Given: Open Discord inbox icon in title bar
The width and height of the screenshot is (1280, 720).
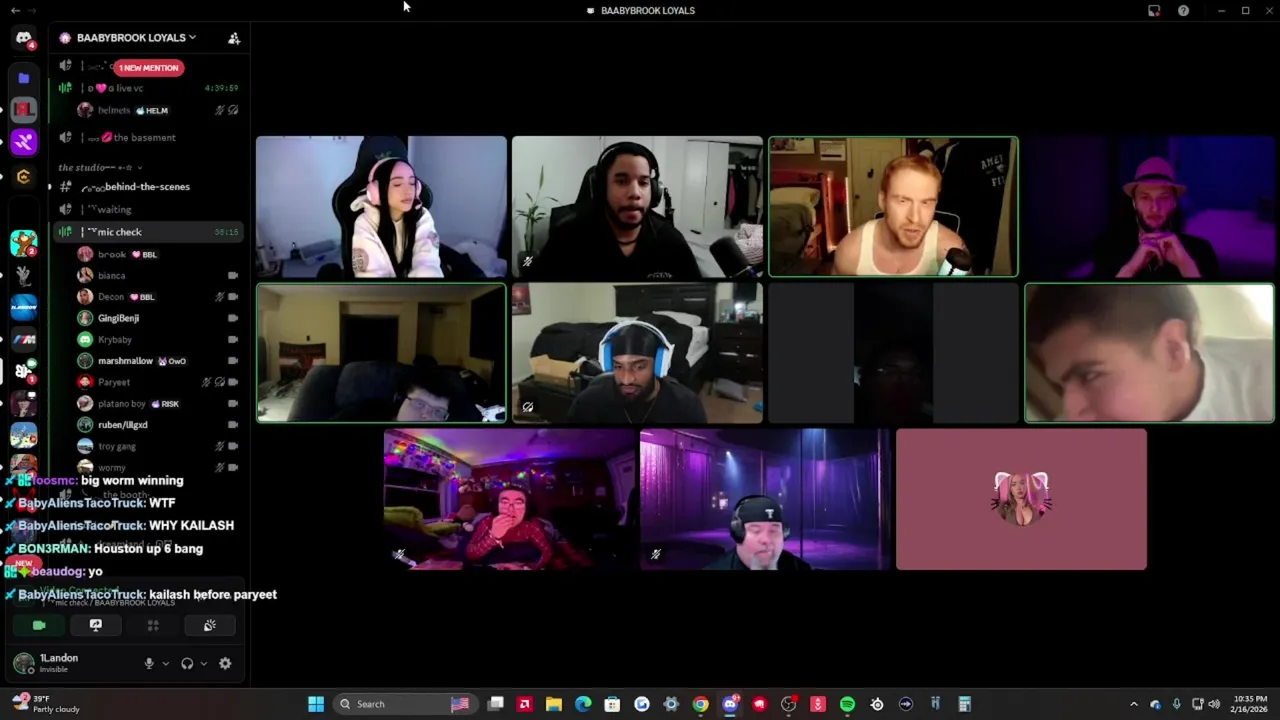Looking at the screenshot, I should coord(1154,11).
